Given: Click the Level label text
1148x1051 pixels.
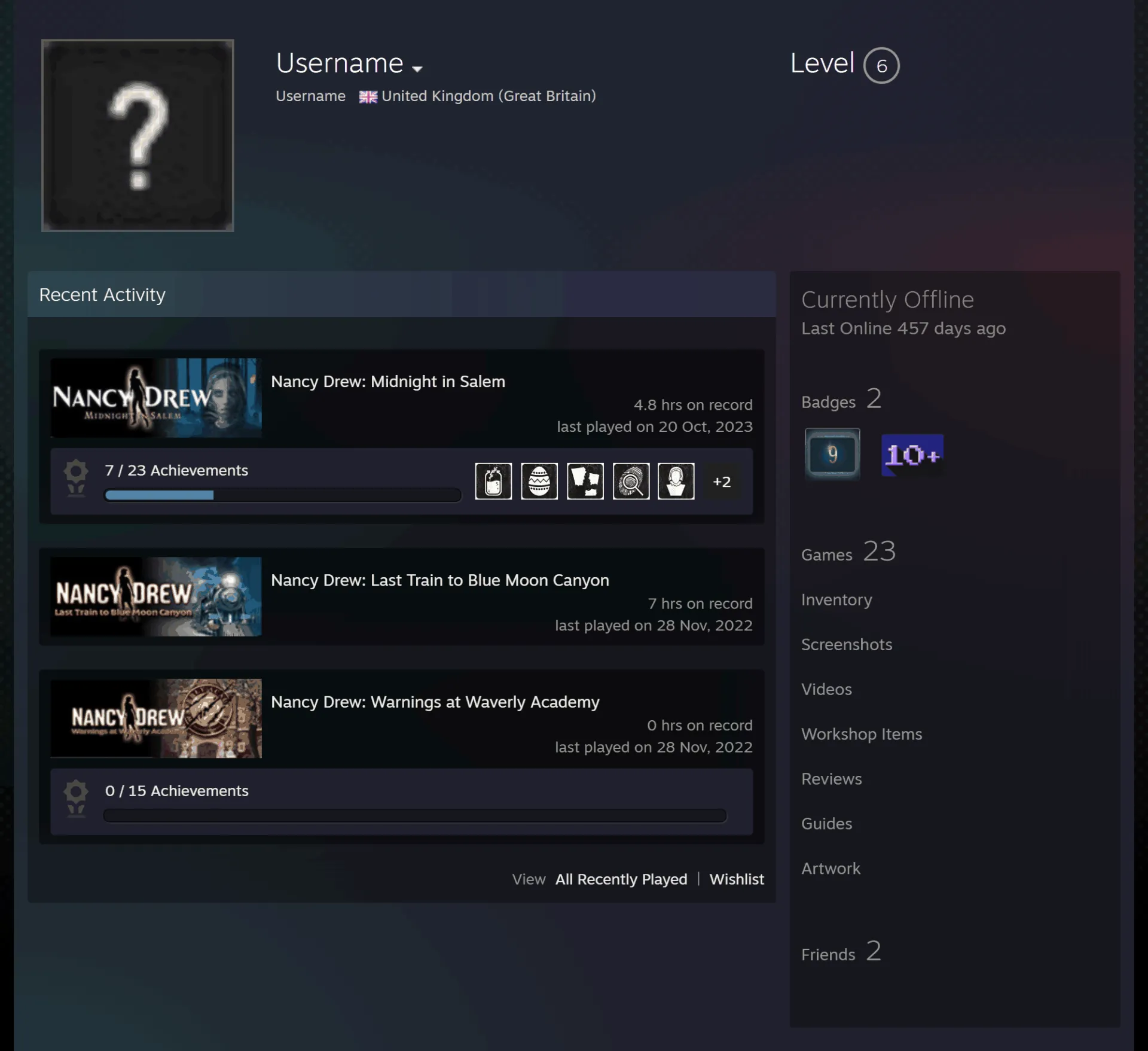Looking at the screenshot, I should [x=822, y=63].
